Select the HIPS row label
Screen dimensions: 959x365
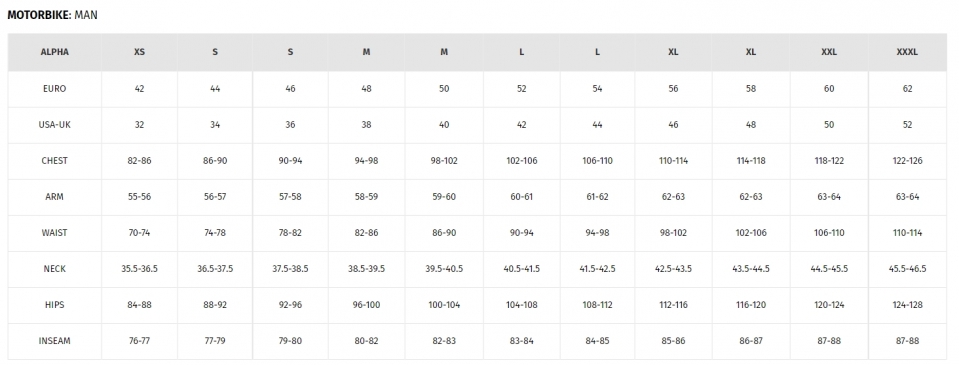[54, 306]
